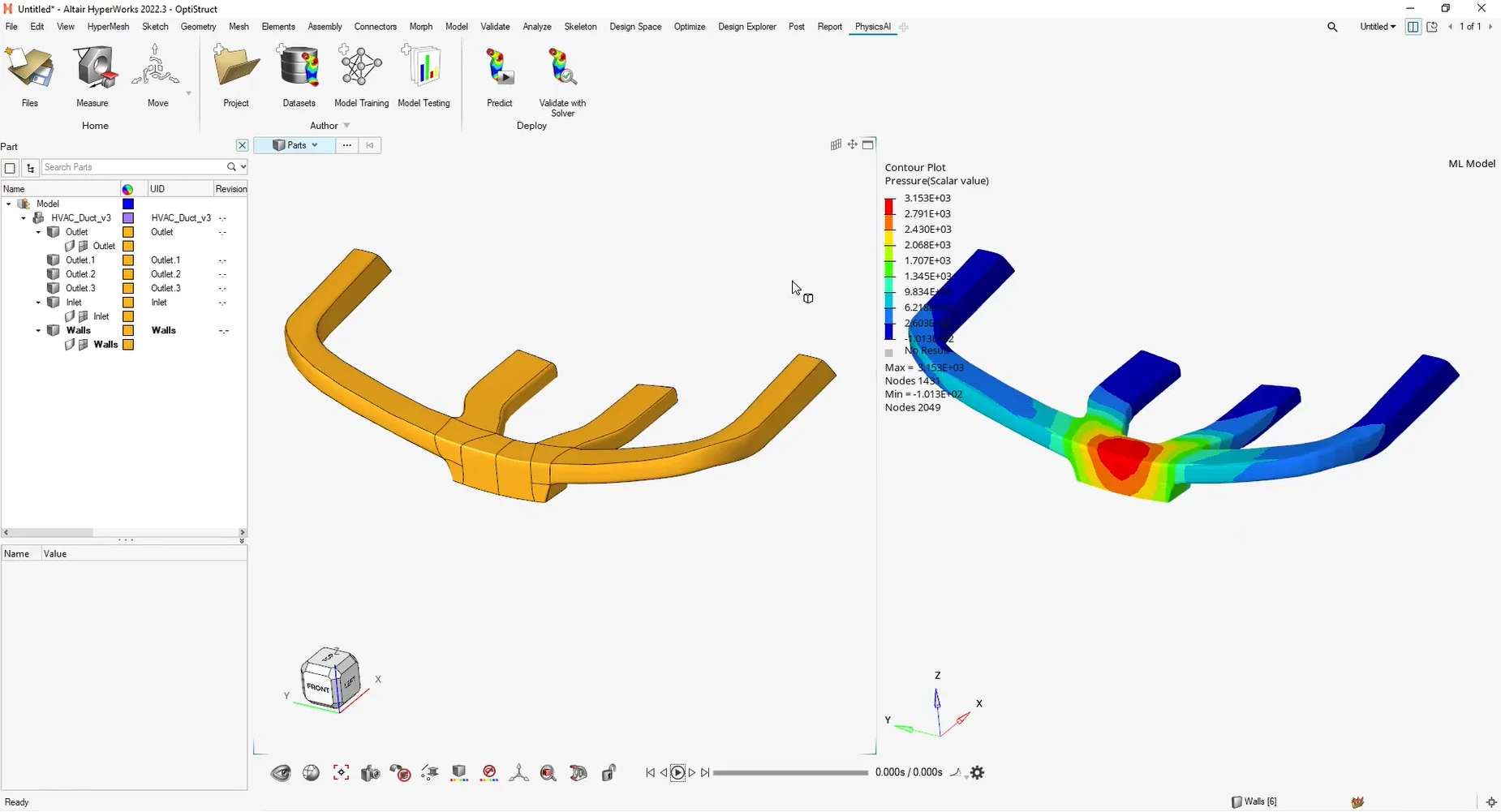Toggle the lock icon in view toolbar
Viewport: 1501px width, 812px height.
pyautogui.click(x=609, y=773)
